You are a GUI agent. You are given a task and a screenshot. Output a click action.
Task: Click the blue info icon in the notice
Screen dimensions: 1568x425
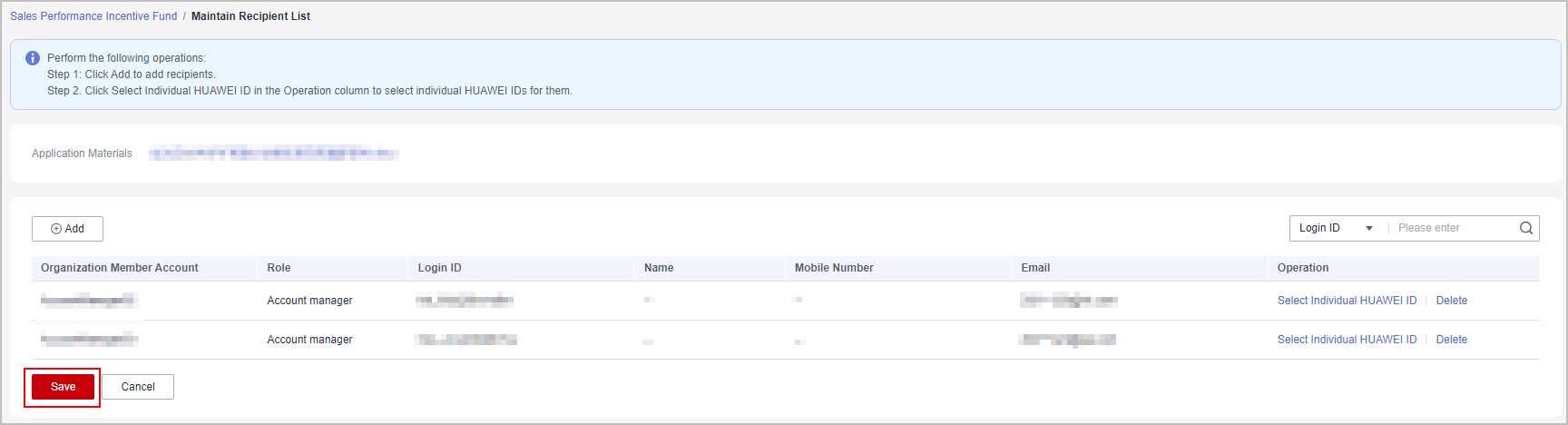pyautogui.click(x=33, y=58)
